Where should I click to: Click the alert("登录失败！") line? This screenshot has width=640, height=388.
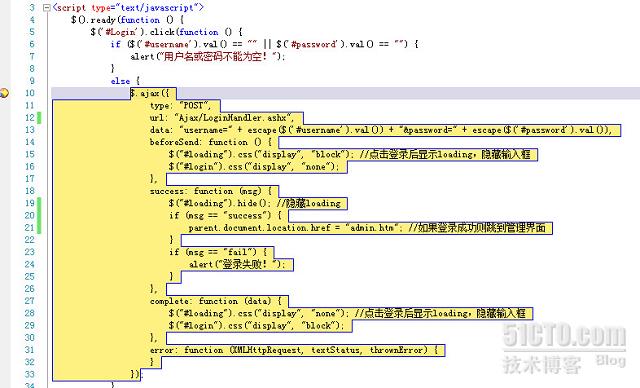coord(237,264)
